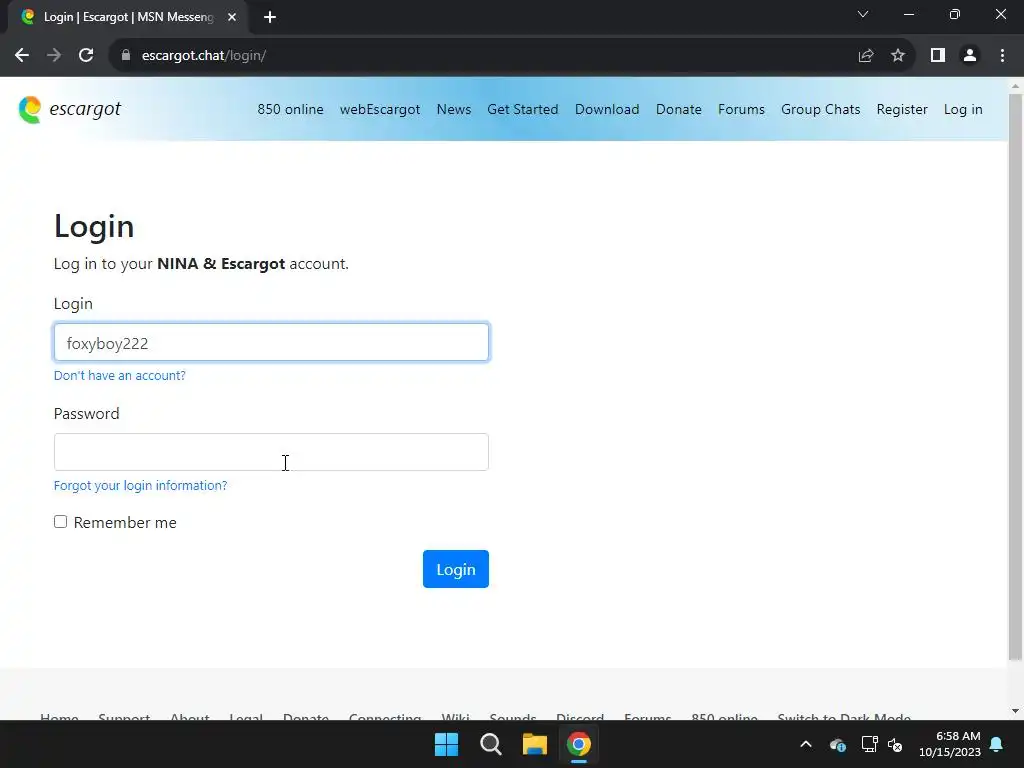Reload the page with the refresh icon
The width and height of the screenshot is (1024, 768).
point(86,56)
